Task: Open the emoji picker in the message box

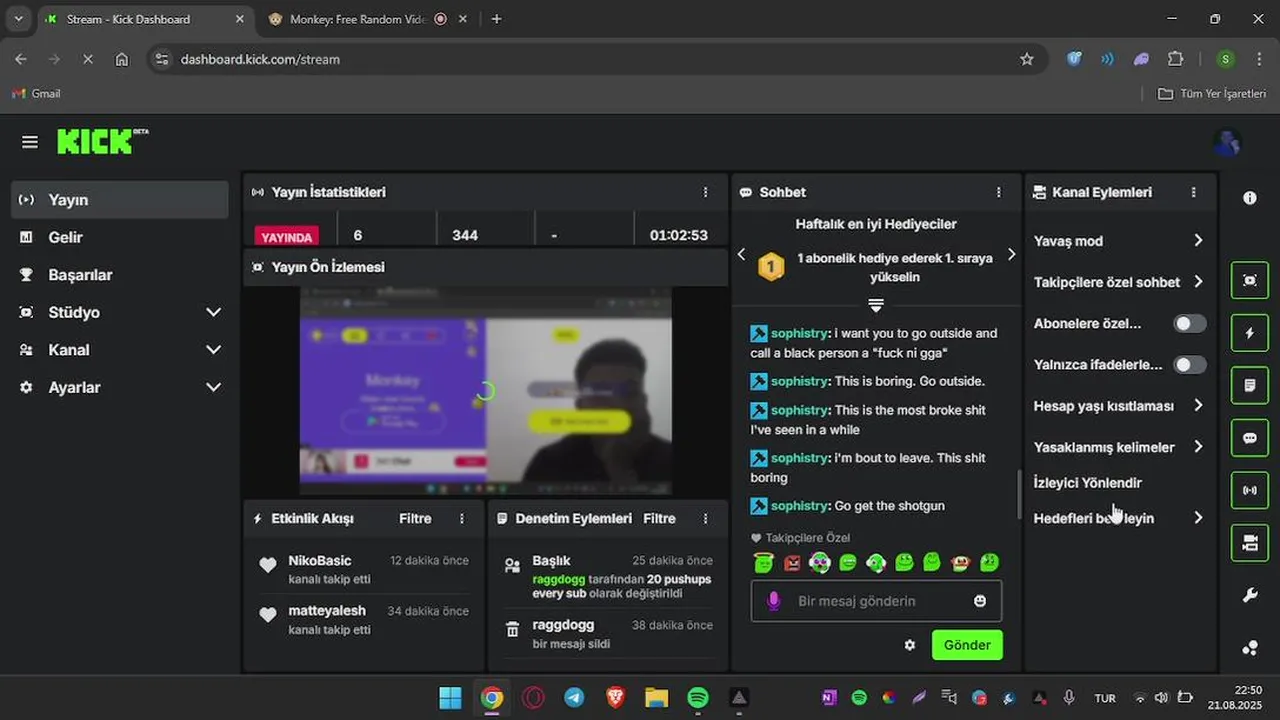Action: 980,601
